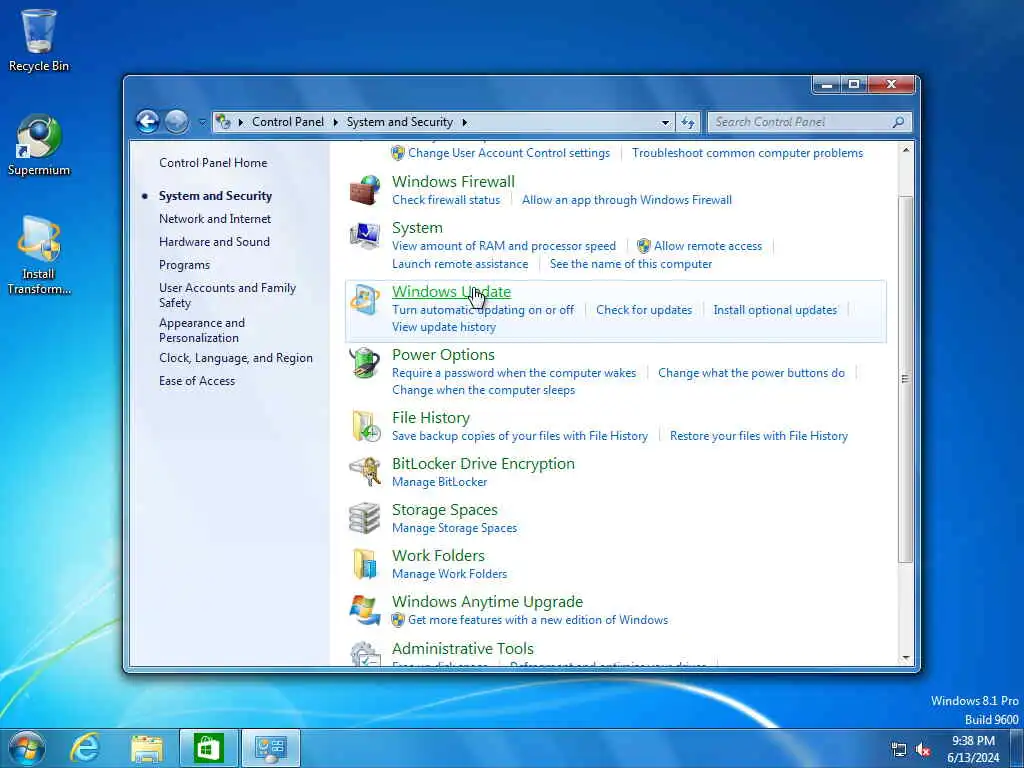The image size is (1024, 768).
Task: Open Clock, Language, and Region category
Action: point(236,358)
